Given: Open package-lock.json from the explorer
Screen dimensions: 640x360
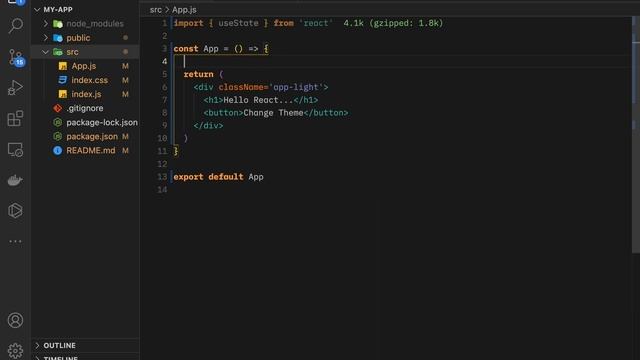Looking at the screenshot, I should click(x=102, y=122).
